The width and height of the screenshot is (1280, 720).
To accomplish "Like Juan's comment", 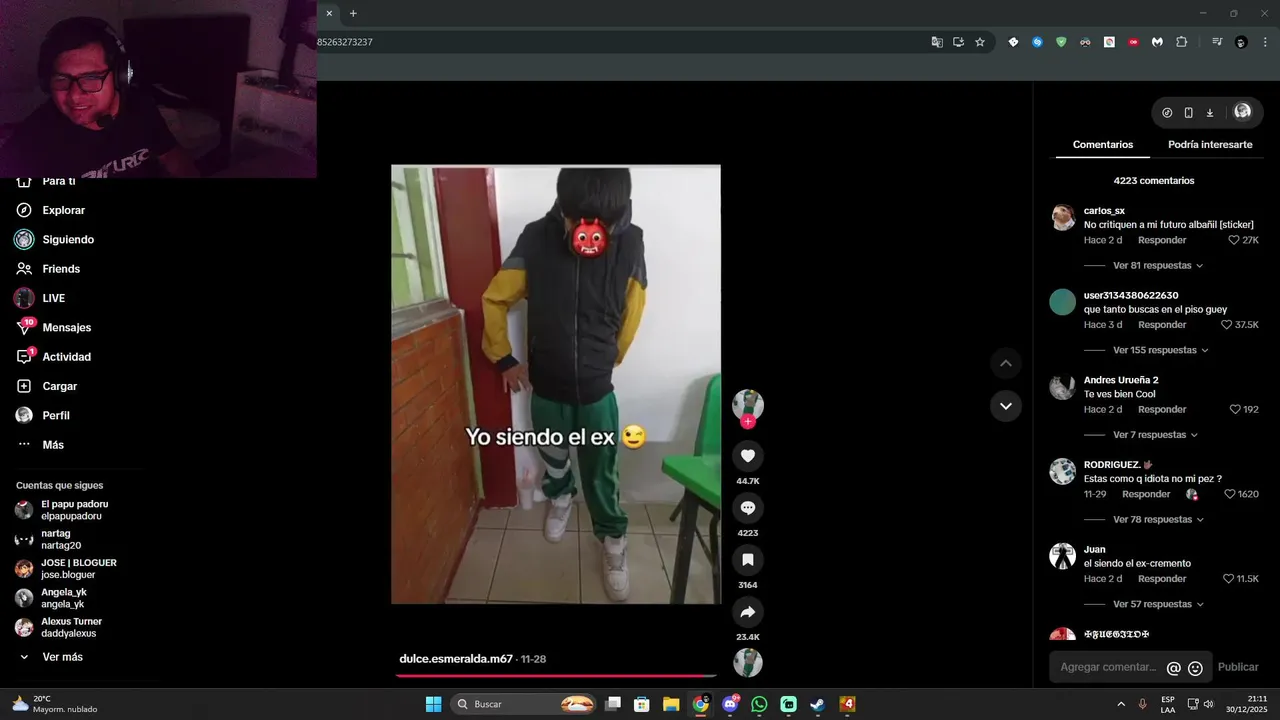I will pyautogui.click(x=1229, y=579).
